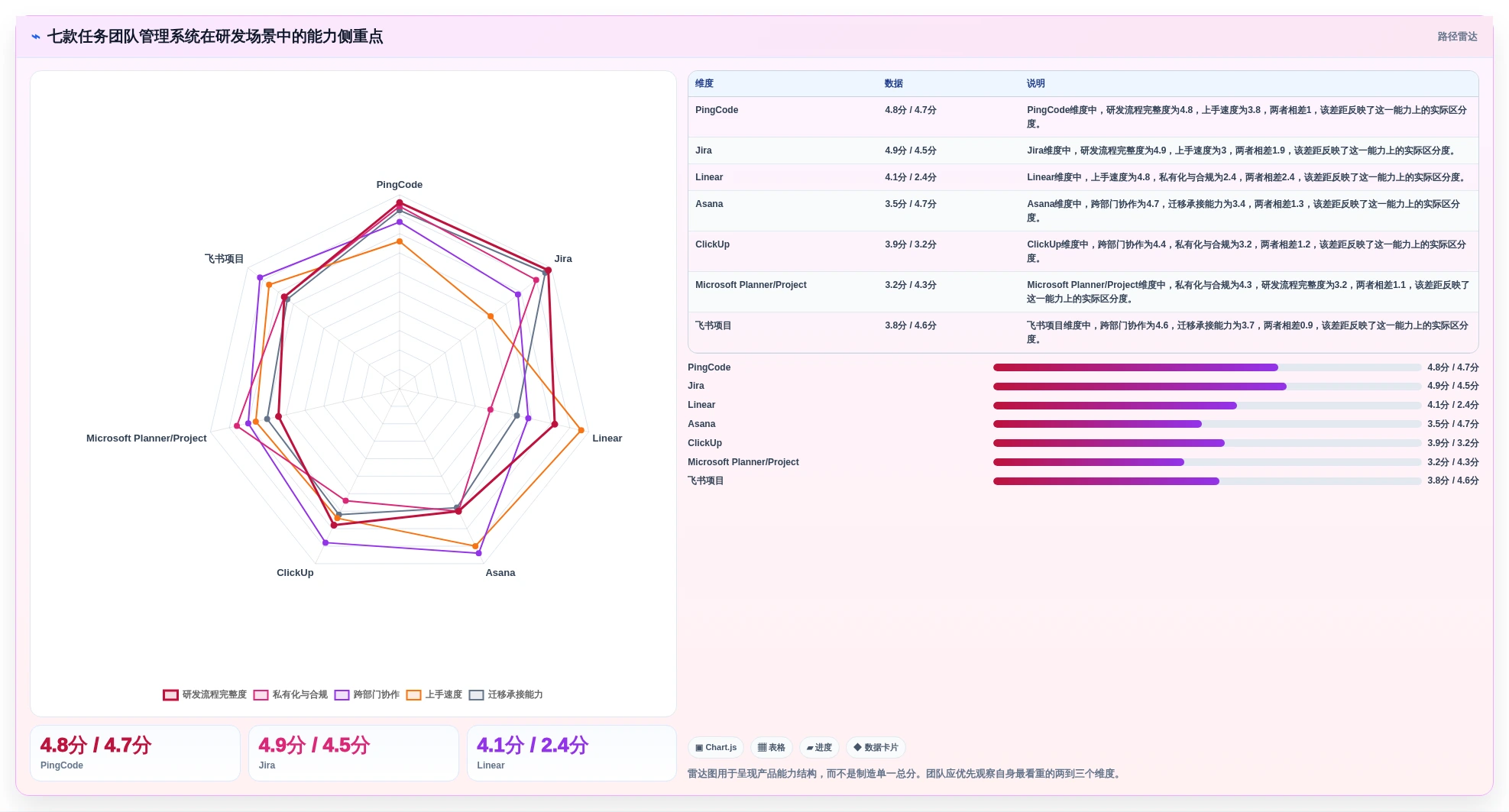The width and height of the screenshot is (1509, 812).
Task: Open the PingCode 4.8分 / 4.7分 summary card
Action: pos(135,753)
